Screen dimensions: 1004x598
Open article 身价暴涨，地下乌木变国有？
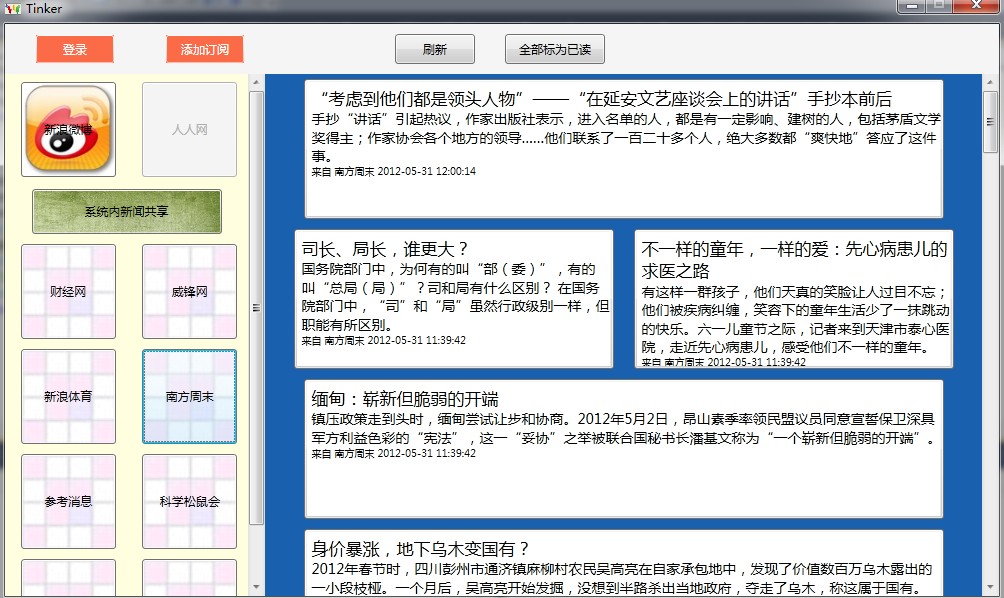624,563
